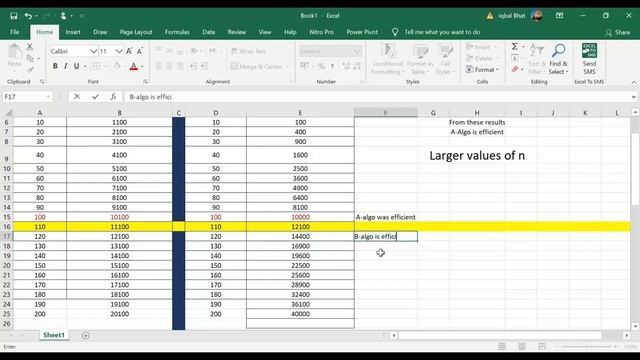This screenshot has width=640, height=360.
Task: Click the Delete cells button
Action: click(479, 58)
